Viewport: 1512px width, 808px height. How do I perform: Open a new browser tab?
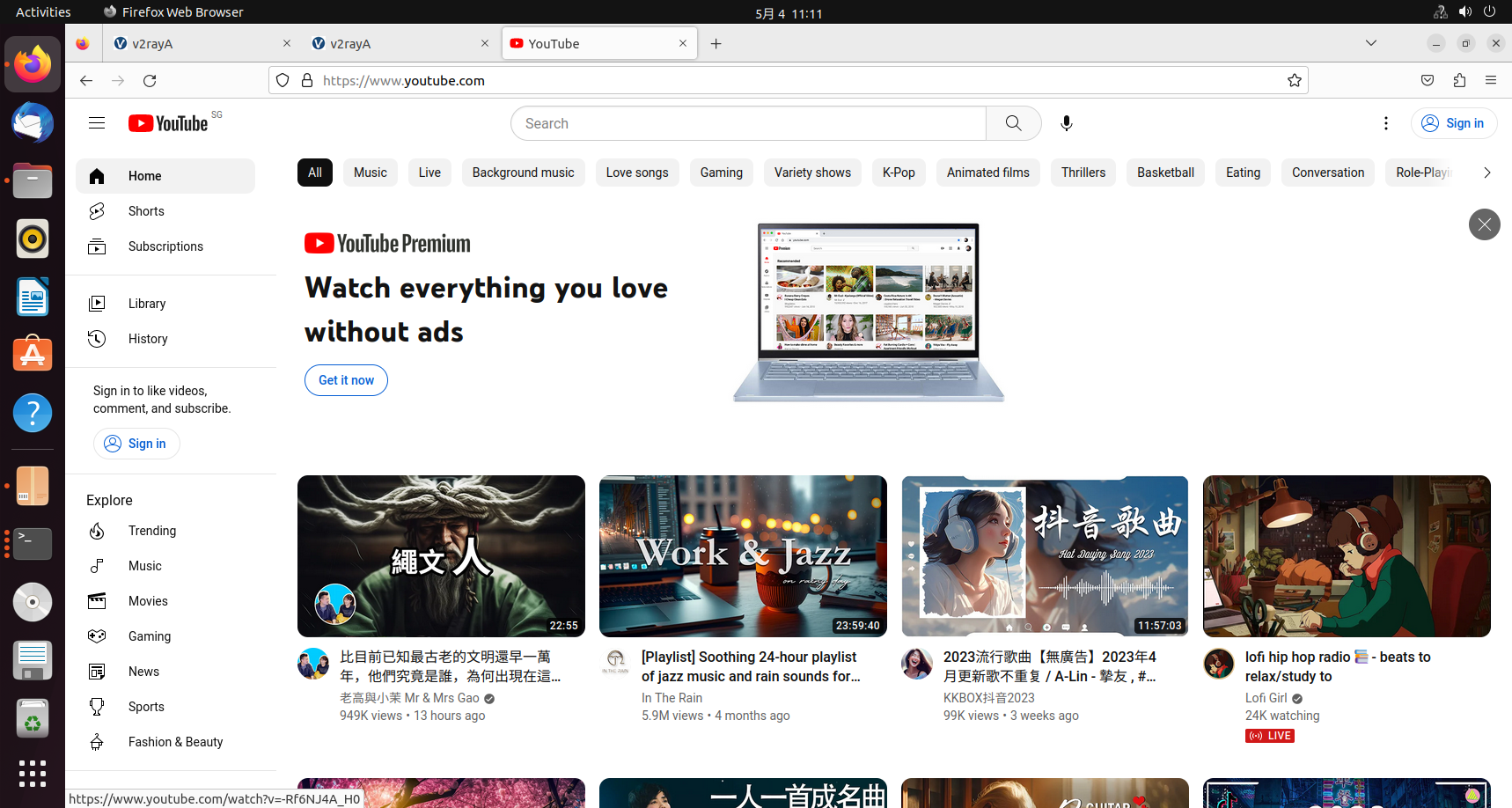(716, 43)
